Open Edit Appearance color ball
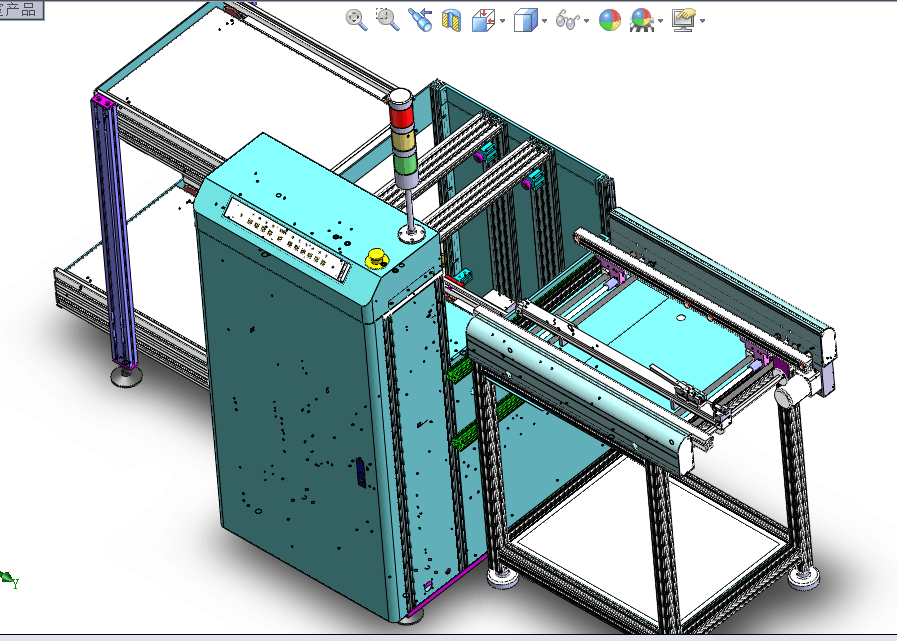The width and height of the screenshot is (897, 641). pos(610,19)
